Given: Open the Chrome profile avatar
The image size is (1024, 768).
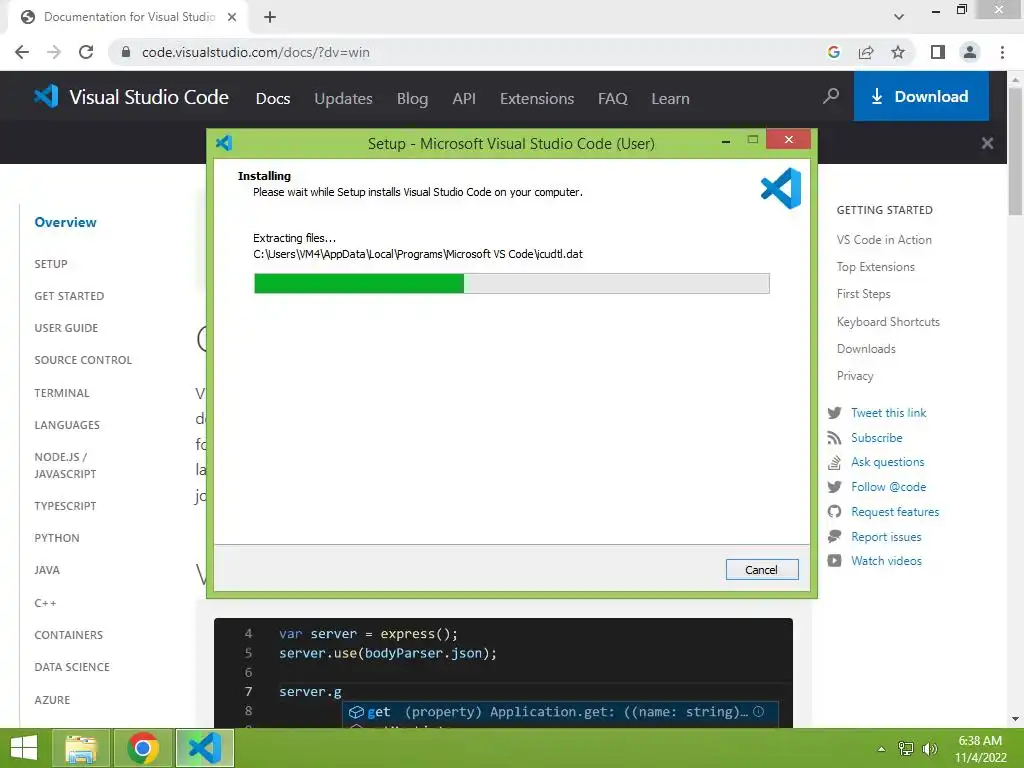Looking at the screenshot, I should click(970, 52).
